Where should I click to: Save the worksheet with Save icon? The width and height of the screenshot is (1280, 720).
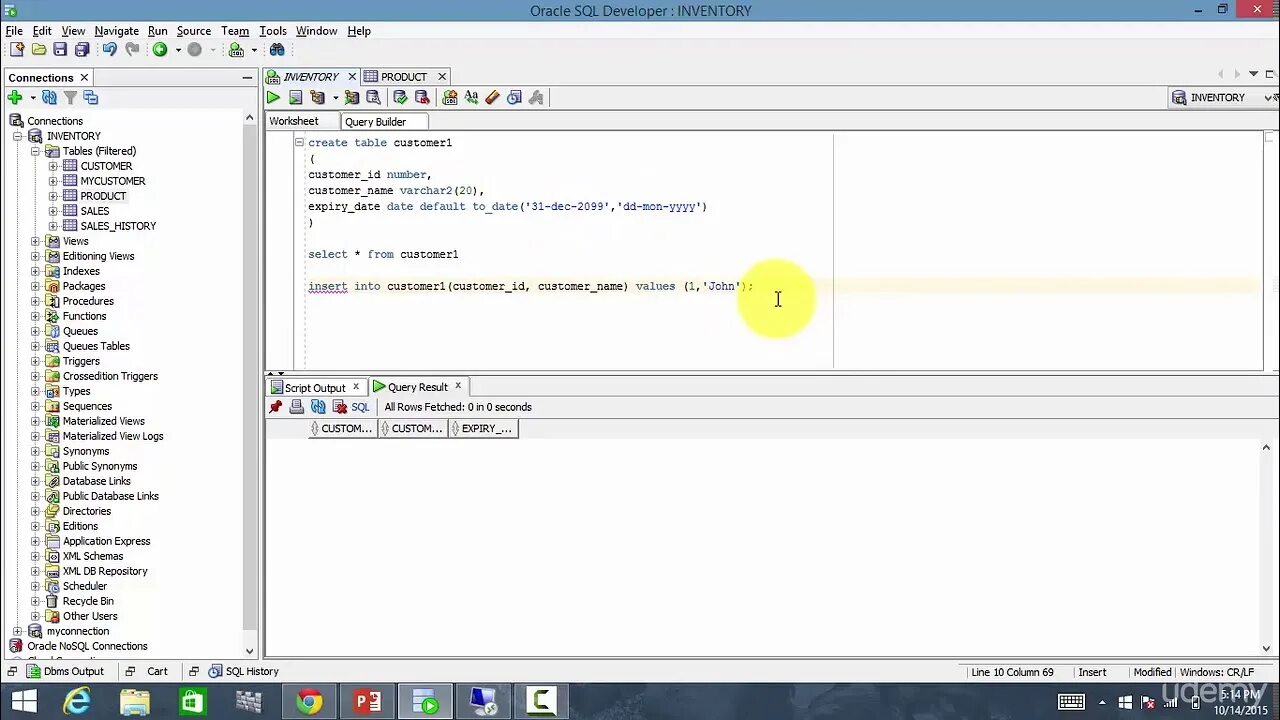tap(60, 50)
